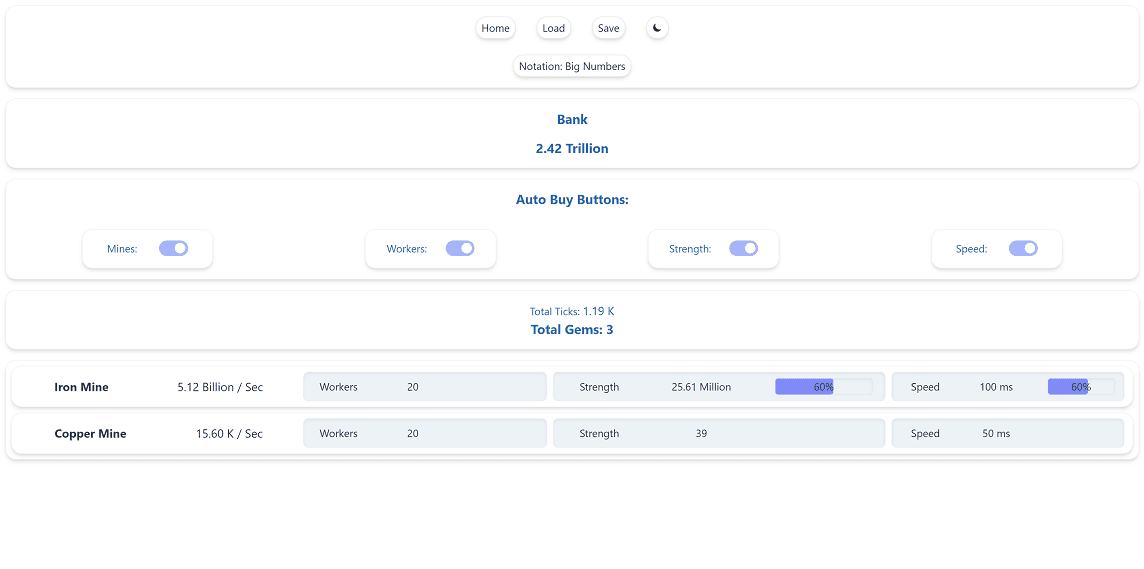Image resolution: width=1144 pixels, height=569 pixels.
Task: Disable the Mines auto buy toggle
Action: click(173, 249)
